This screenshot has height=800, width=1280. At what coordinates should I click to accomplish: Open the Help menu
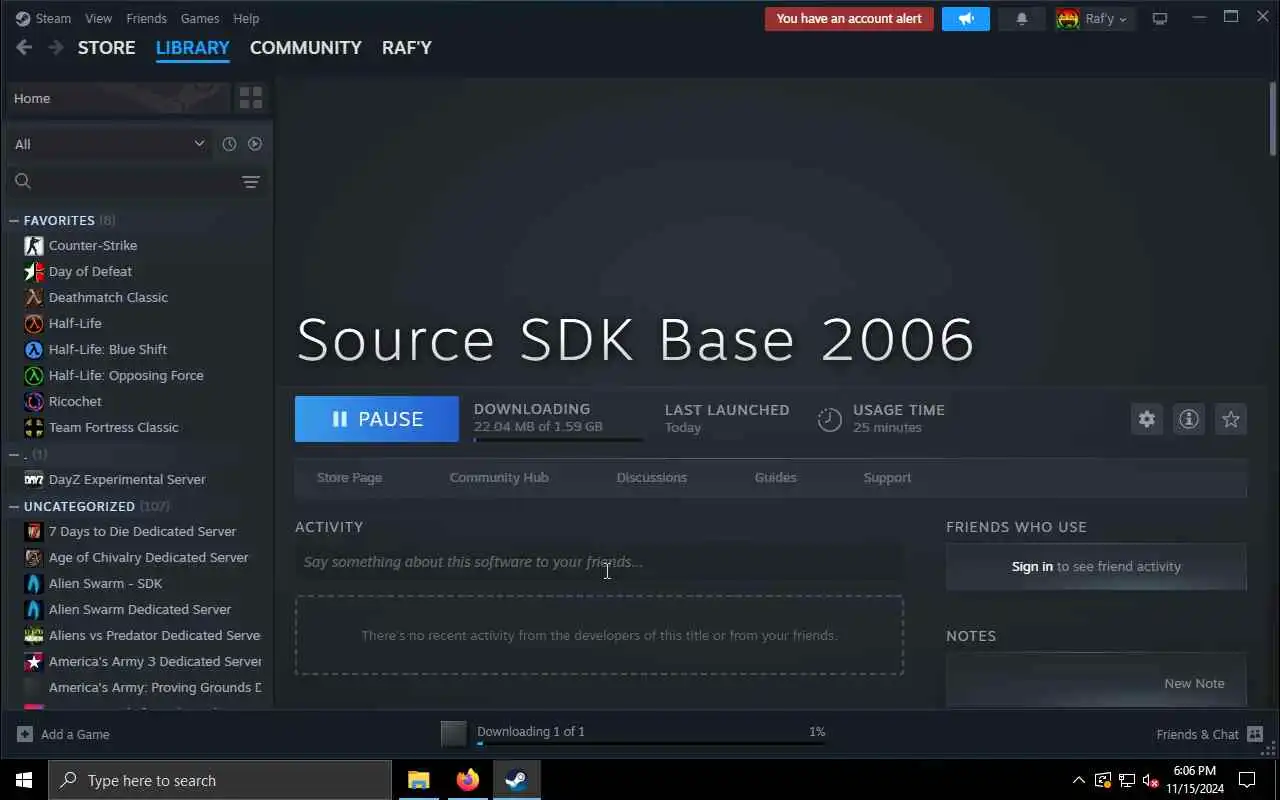point(246,18)
